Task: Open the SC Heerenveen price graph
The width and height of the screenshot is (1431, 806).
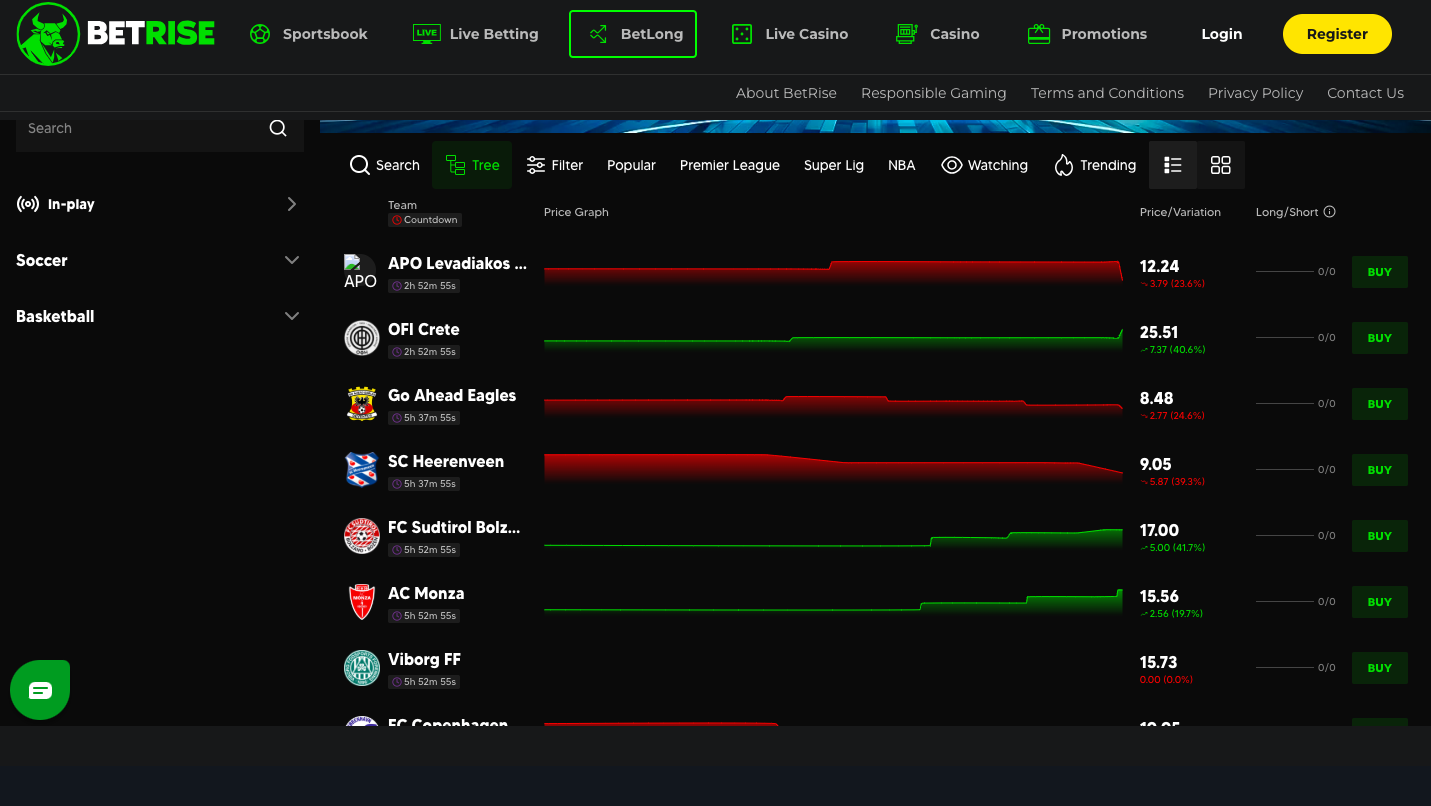Action: click(x=833, y=470)
